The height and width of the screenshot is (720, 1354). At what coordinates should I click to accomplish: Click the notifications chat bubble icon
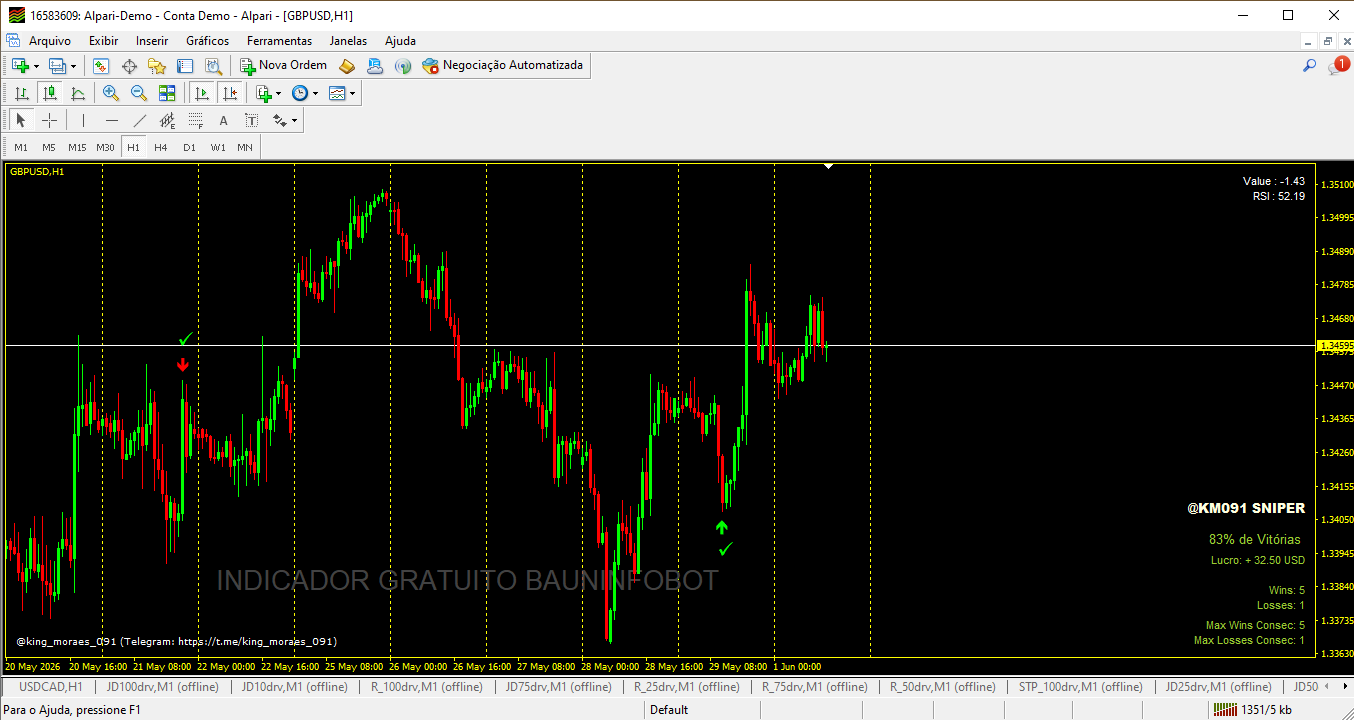1338,66
